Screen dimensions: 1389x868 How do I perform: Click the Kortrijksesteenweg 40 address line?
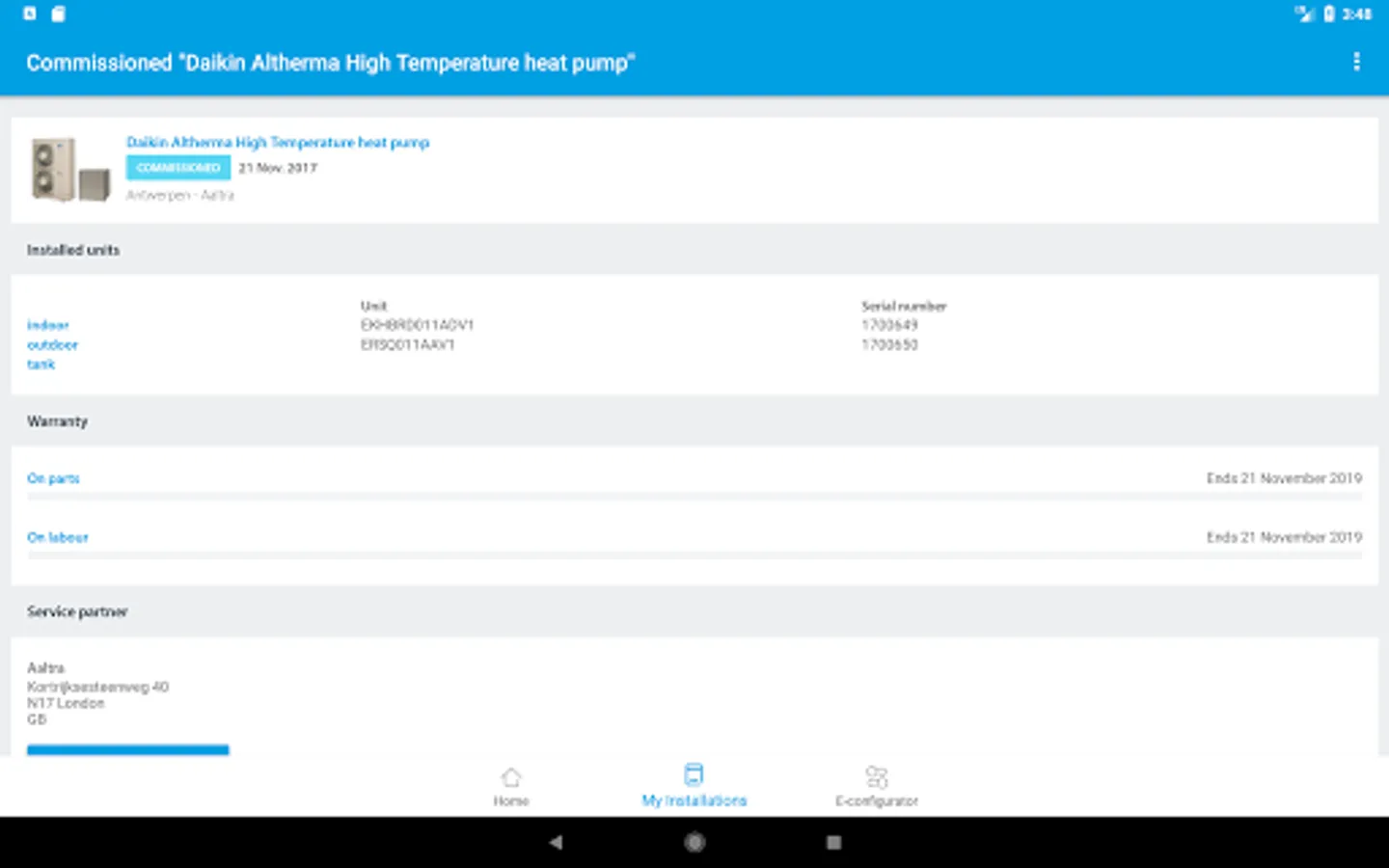point(97,687)
